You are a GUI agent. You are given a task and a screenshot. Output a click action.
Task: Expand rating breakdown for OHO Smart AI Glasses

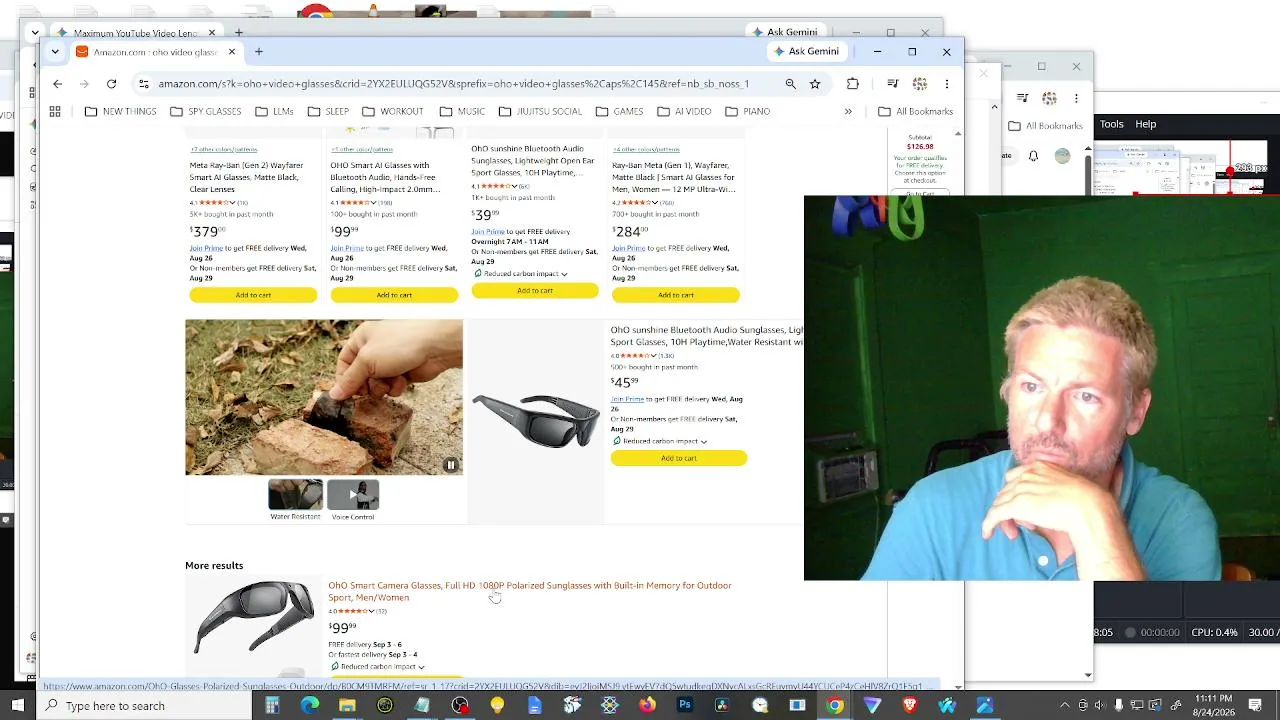click(x=374, y=203)
